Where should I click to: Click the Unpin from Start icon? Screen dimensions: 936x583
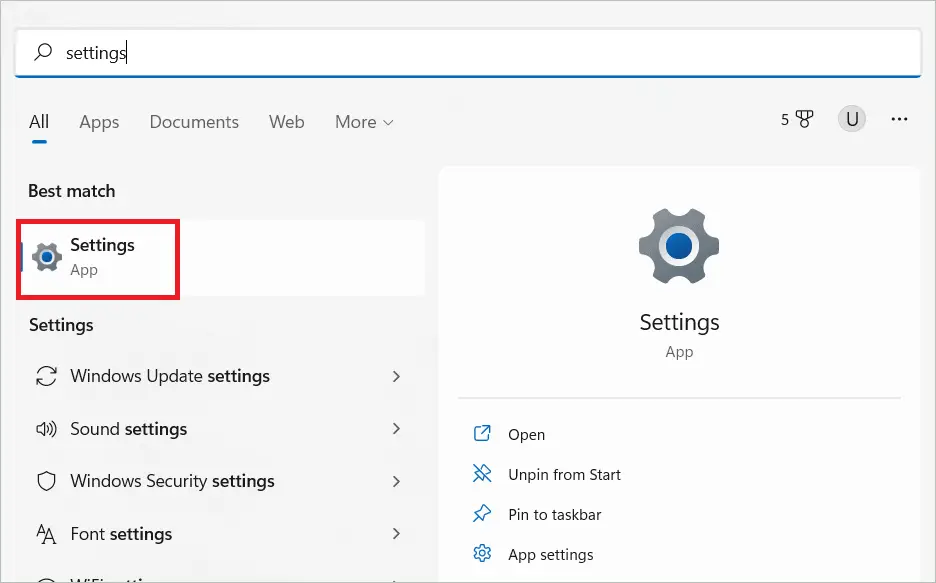coord(482,475)
